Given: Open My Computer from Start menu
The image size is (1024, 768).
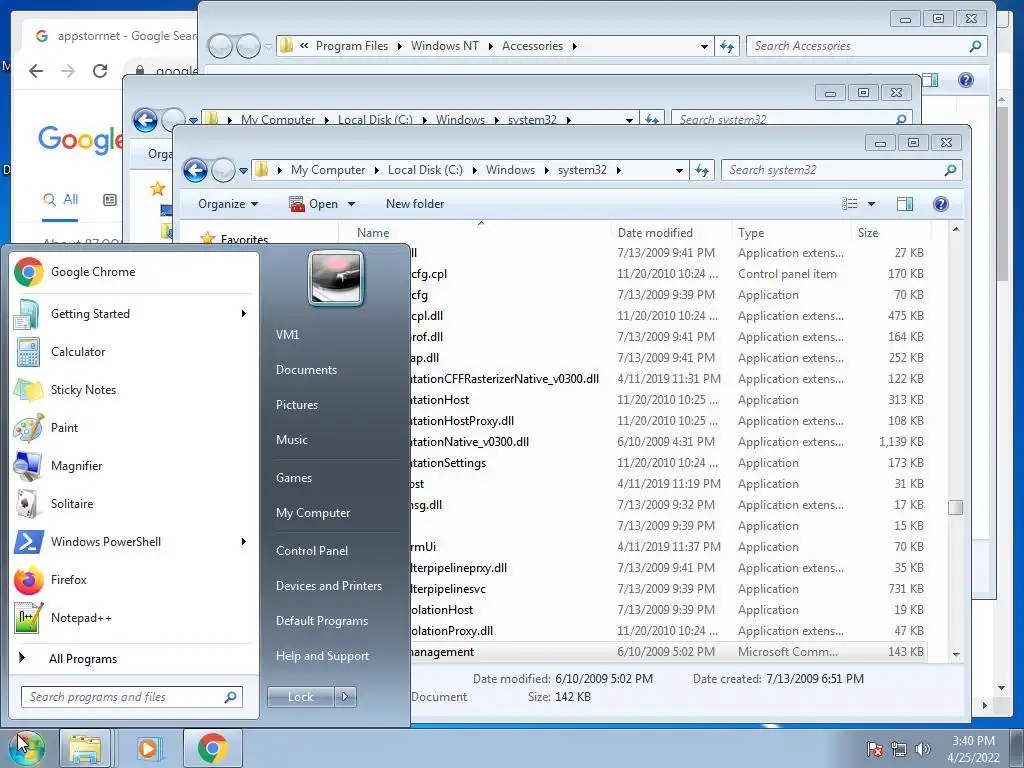Looking at the screenshot, I should click(313, 513).
